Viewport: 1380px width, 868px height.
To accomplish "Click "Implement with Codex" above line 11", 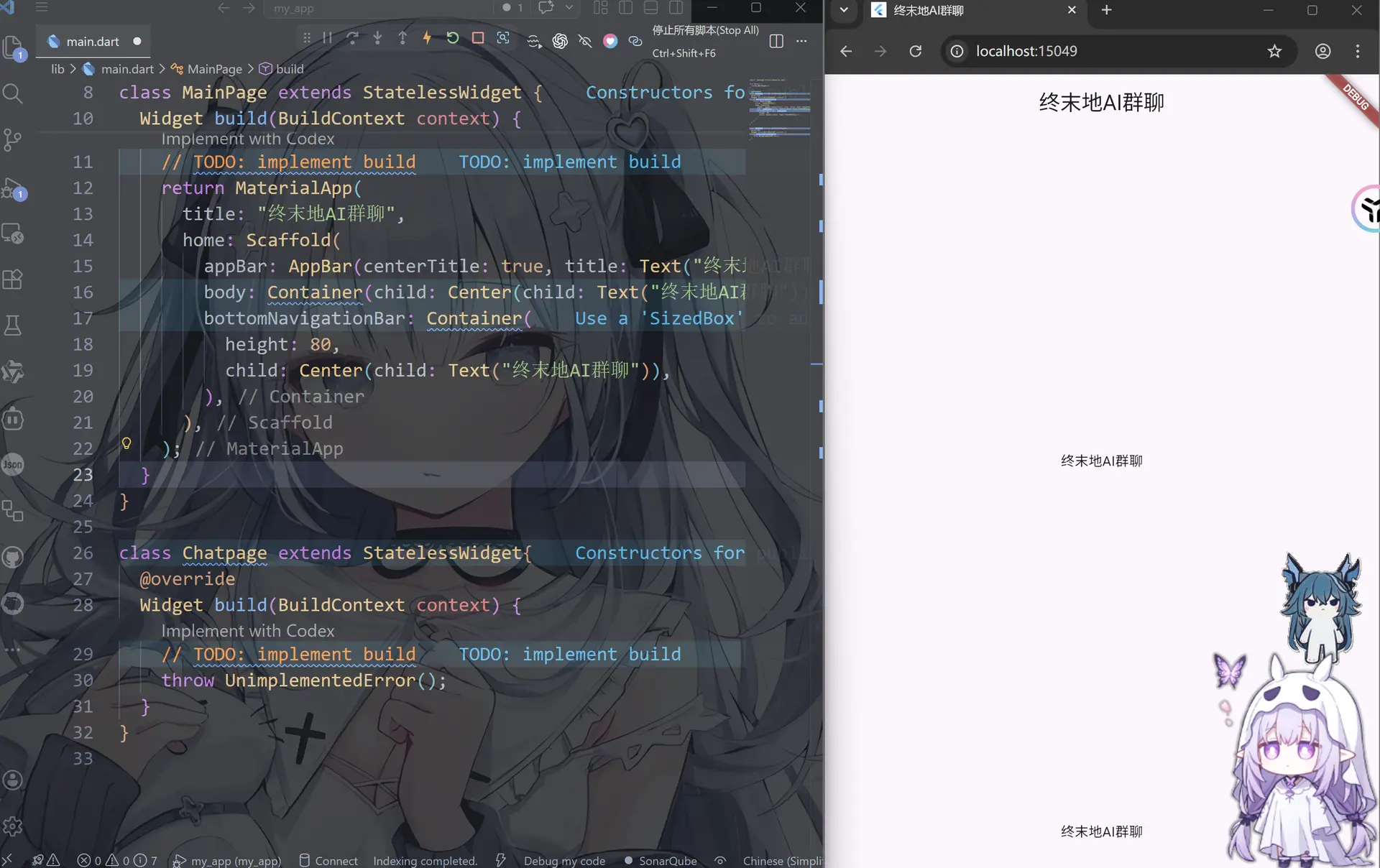I will [248, 139].
